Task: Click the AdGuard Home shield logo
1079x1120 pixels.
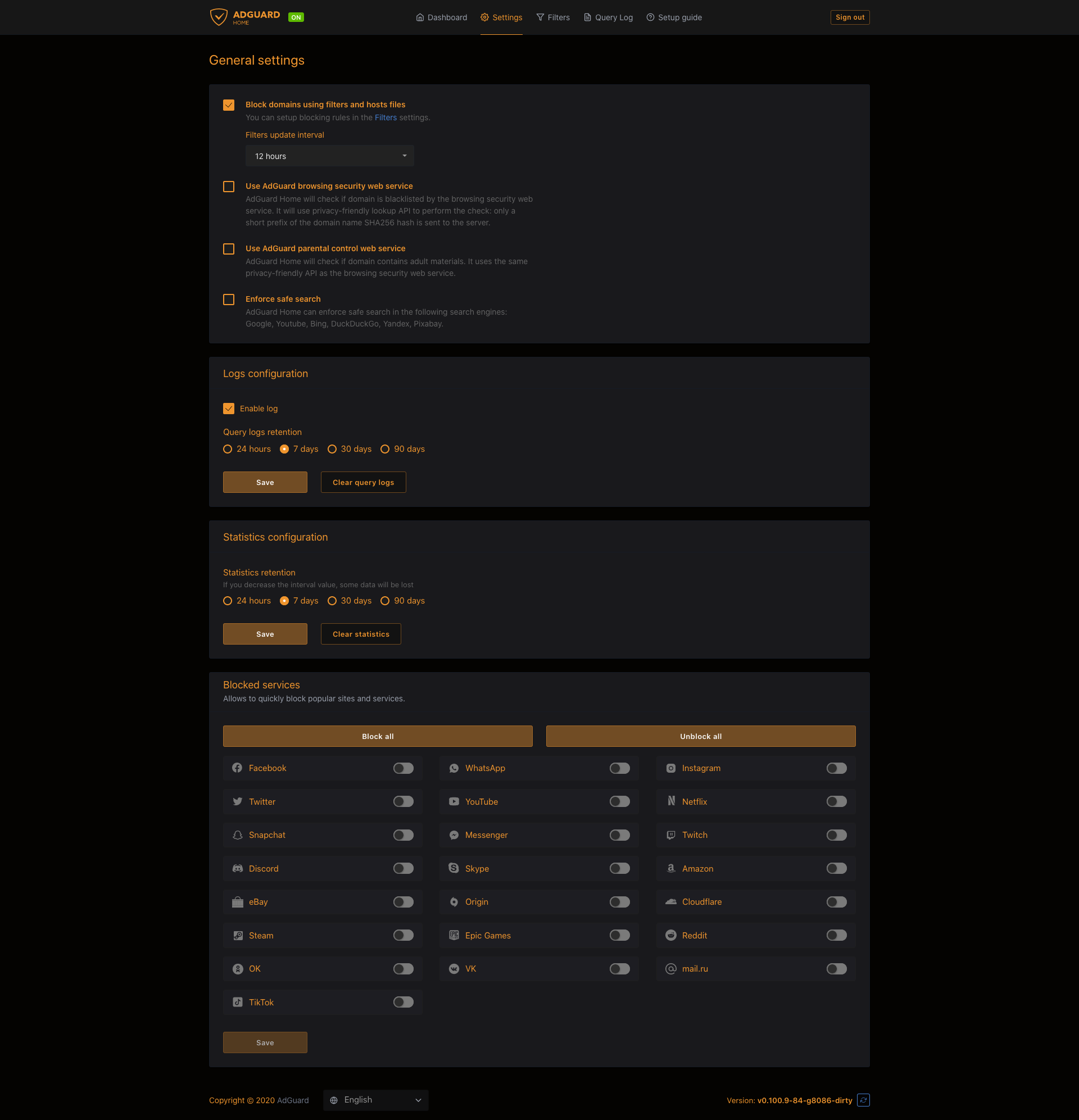Action: click(x=218, y=17)
